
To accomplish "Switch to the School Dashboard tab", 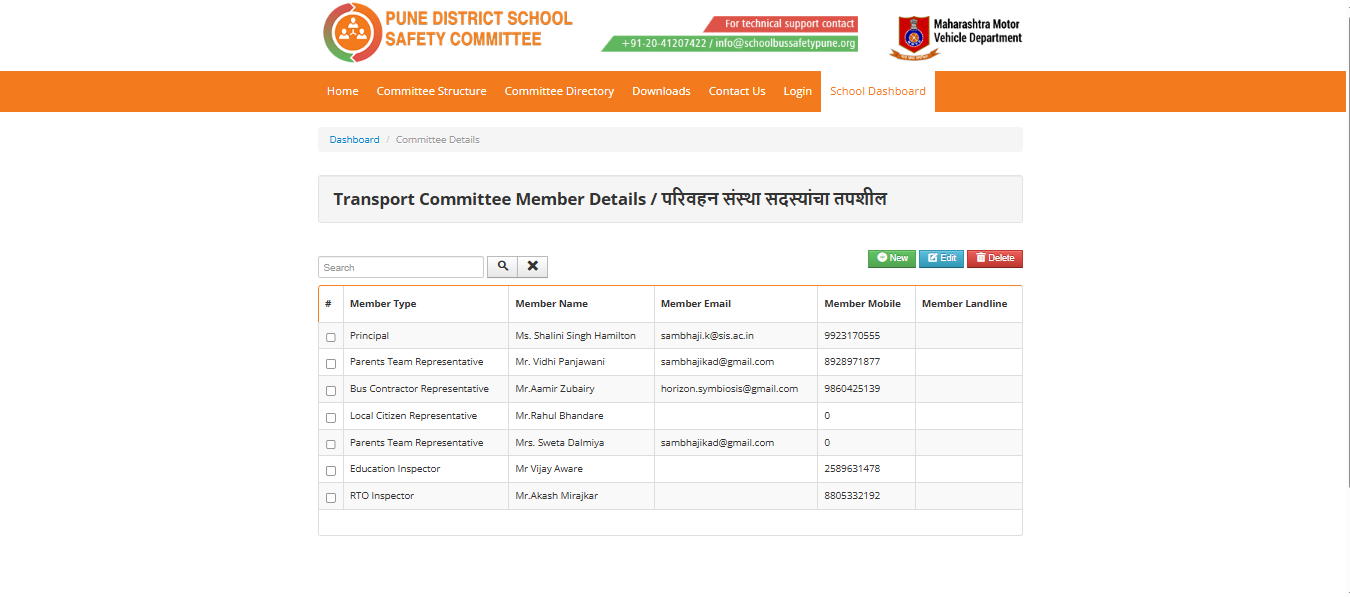I will point(877,91).
